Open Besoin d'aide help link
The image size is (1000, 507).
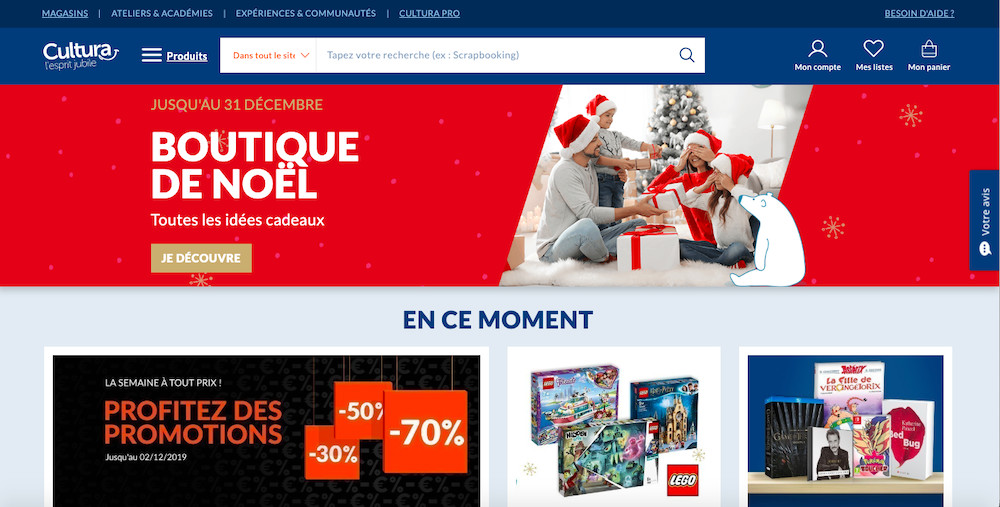tap(919, 13)
